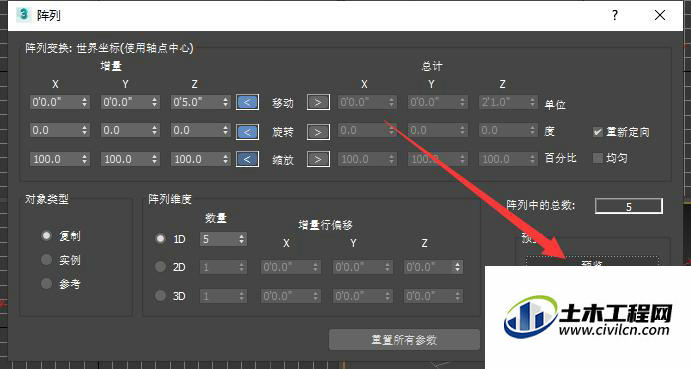Image resolution: width=691 pixels, height=369 pixels.
Task: Close the 阵列 dialog
Action: pos(660,15)
